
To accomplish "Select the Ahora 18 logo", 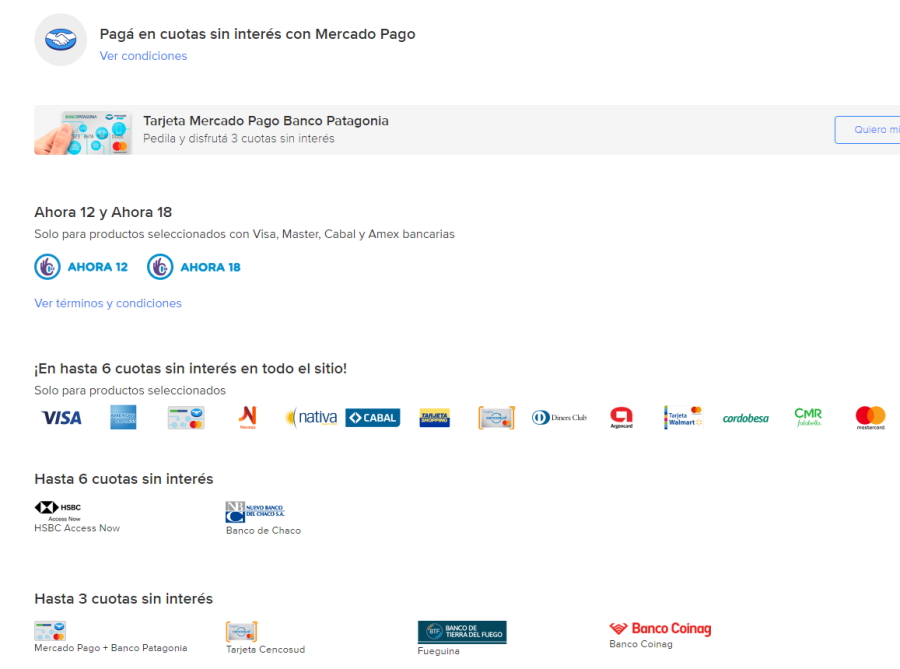I will [194, 267].
